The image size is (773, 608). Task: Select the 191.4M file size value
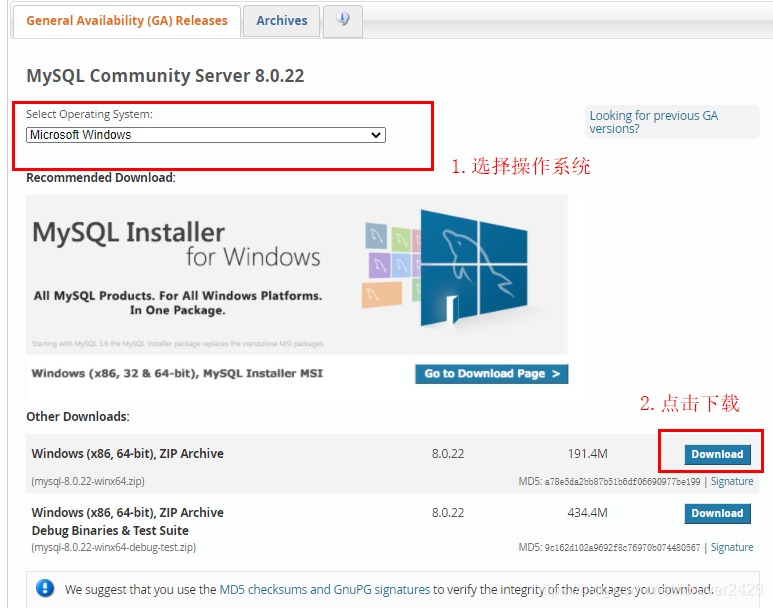click(x=587, y=454)
